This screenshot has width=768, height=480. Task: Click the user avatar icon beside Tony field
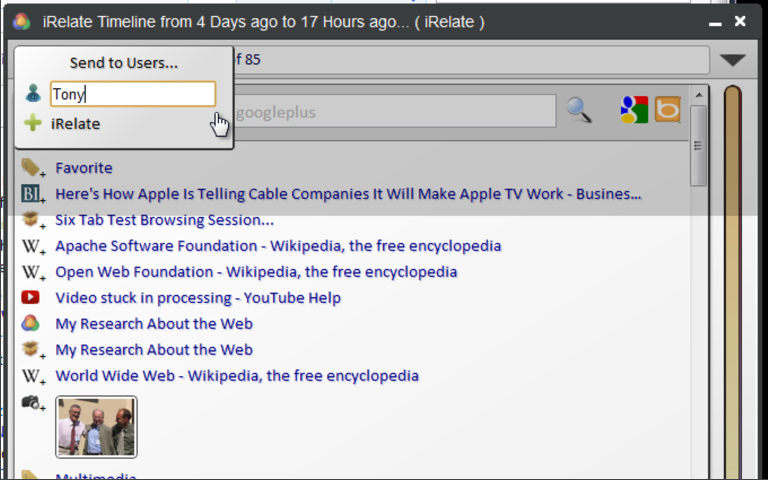click(33, 94)
